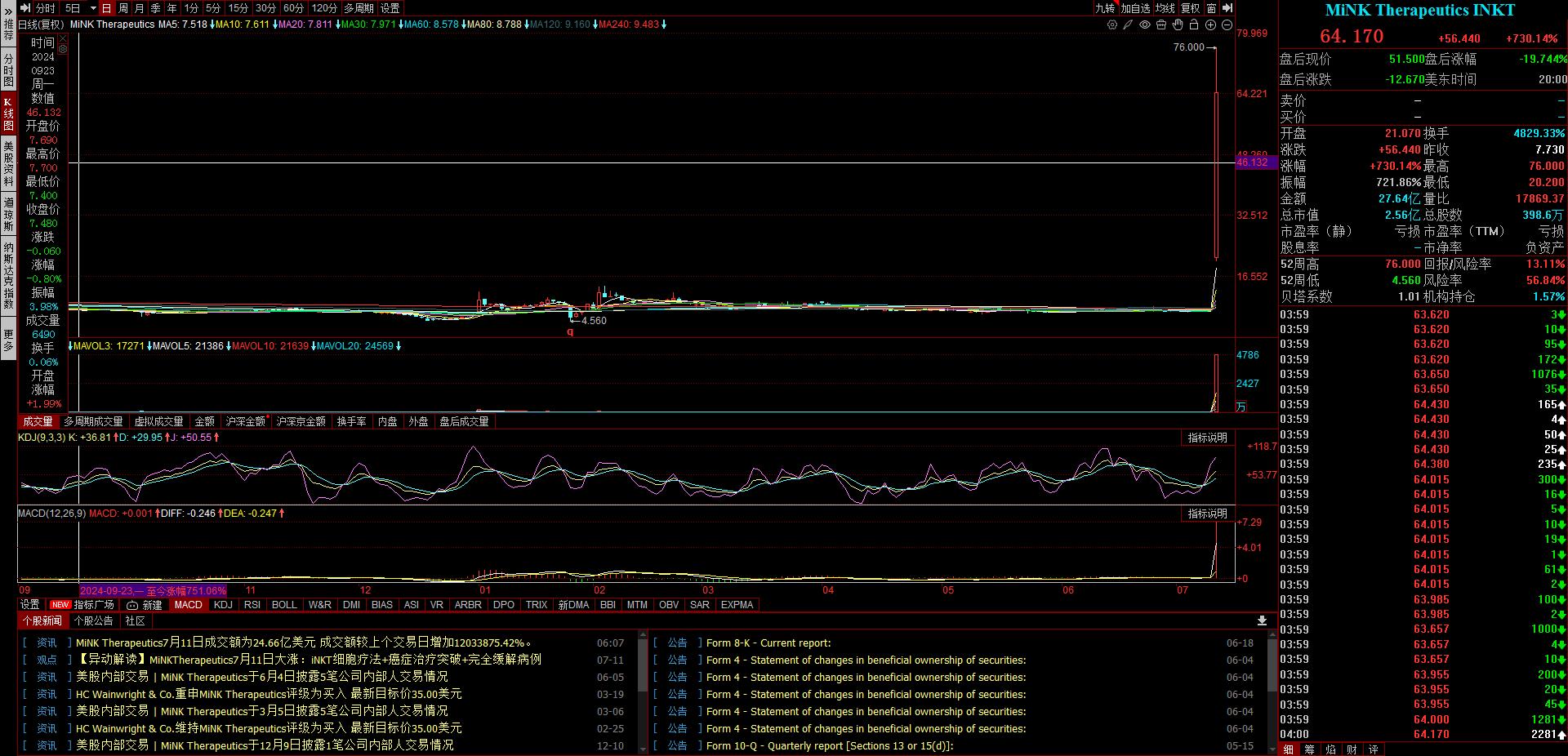Open the 纳斯达克指数 sidebar tab
The image size is (1568, 756).
(8, 275)
